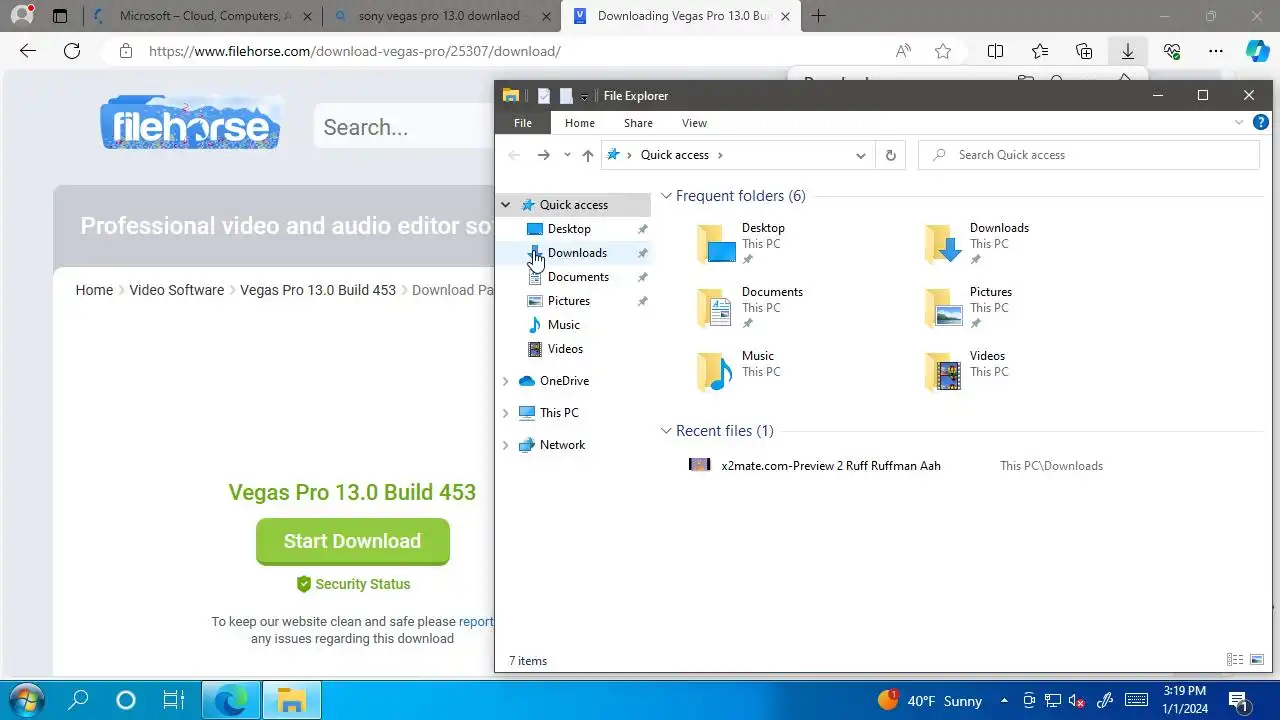Open Task View on taskbar
The width and height of the screenshot is (1280, 720).
click(x=174, y=700)
